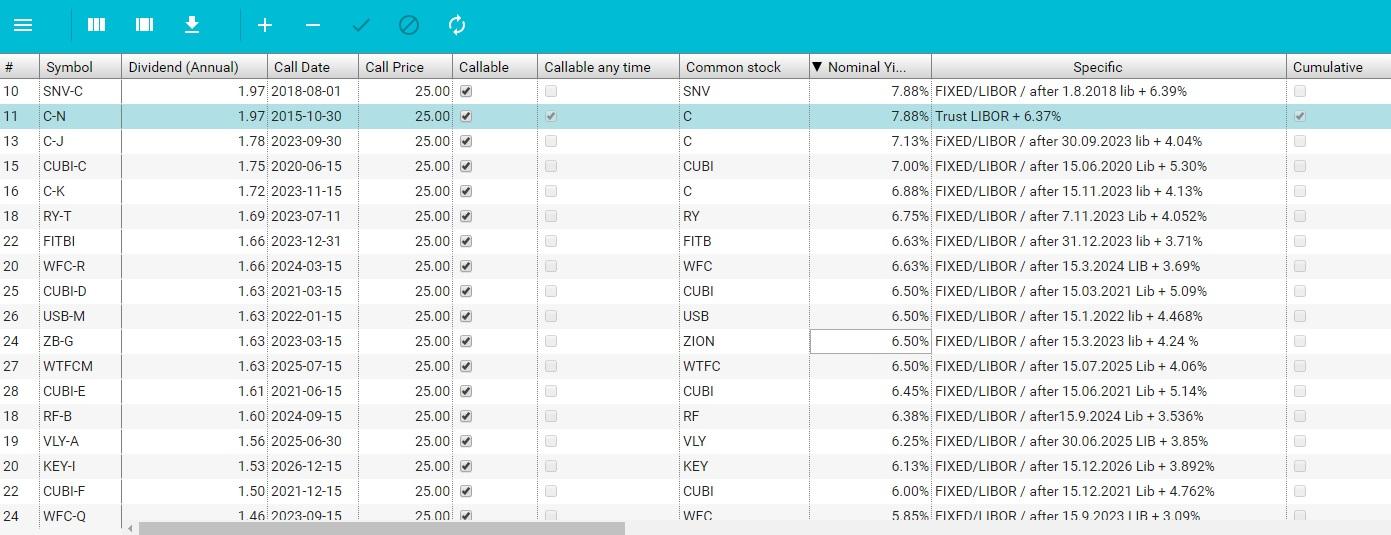The height and width of the screenshot is (535, 1391).
Task: Click dividend value 1.78
Action: coord(195,141)
